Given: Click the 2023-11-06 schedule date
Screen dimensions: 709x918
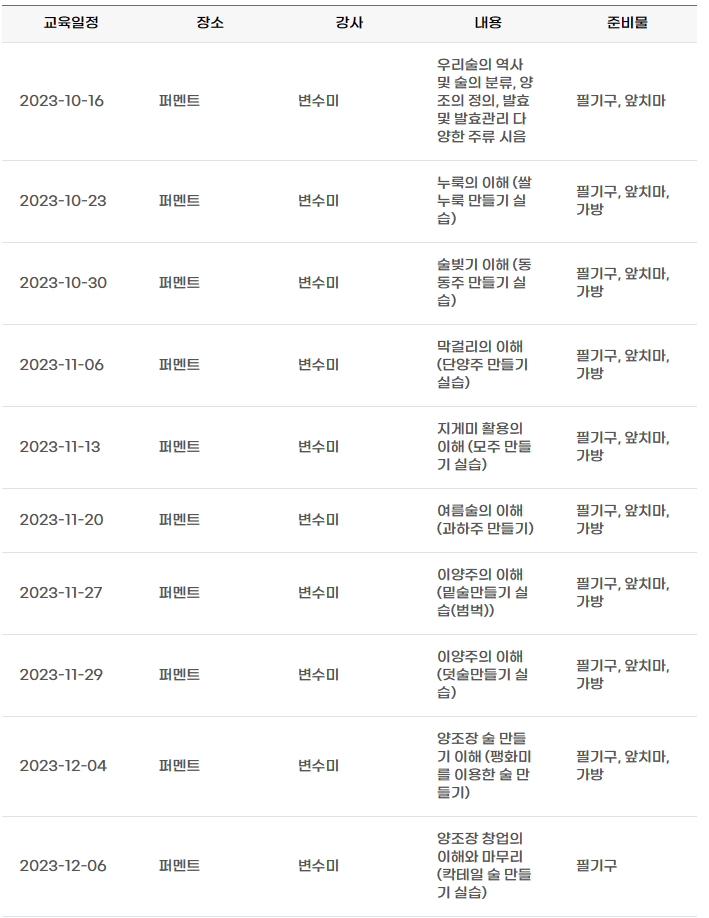Looking at the screenshot, I should point(61,365).
